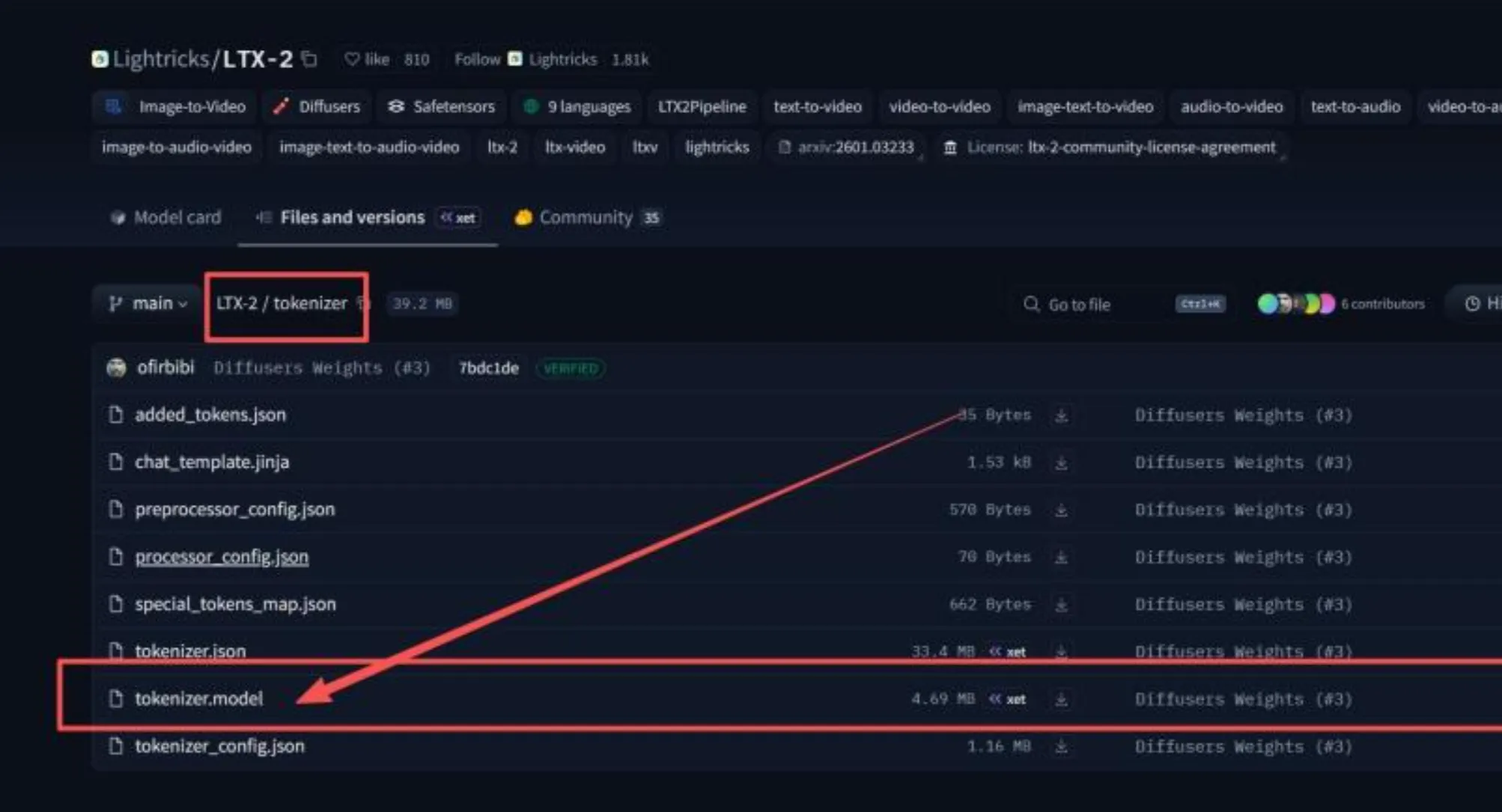The image size is (1502, 812).
Task: Click the file icon beside tokenizer_config.json
Action: (115, 746)
